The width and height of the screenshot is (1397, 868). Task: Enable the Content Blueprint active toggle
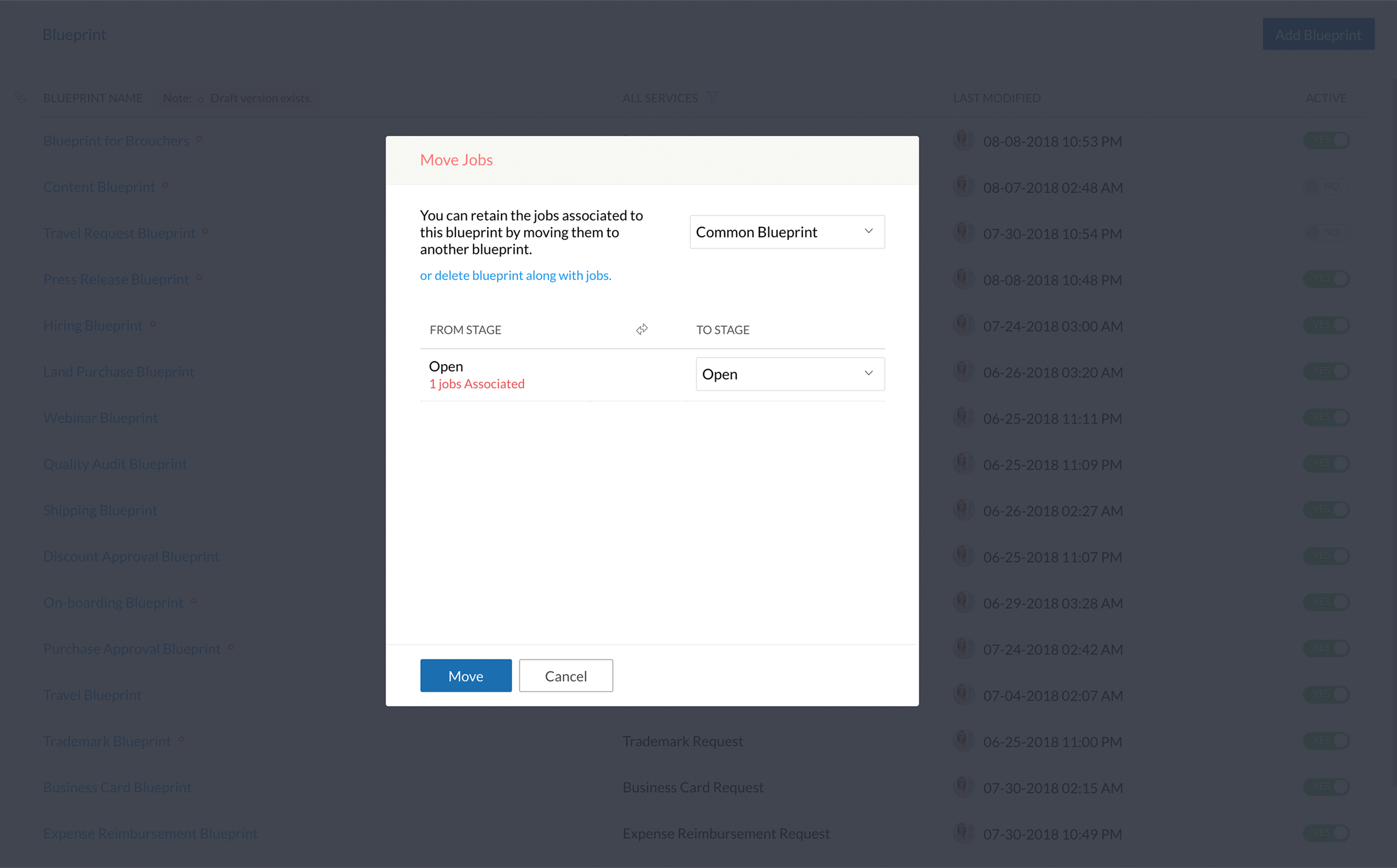pos(1326,186)
